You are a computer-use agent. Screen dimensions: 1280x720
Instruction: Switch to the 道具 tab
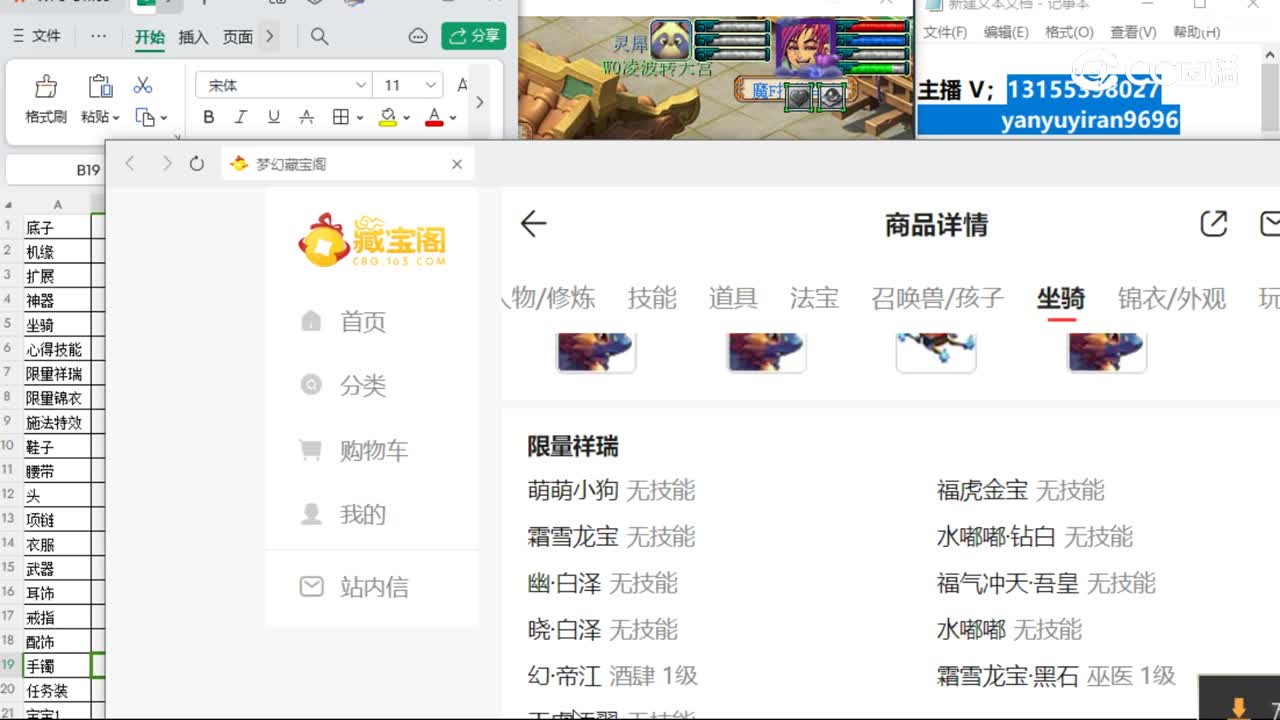[x=733, y=298]
